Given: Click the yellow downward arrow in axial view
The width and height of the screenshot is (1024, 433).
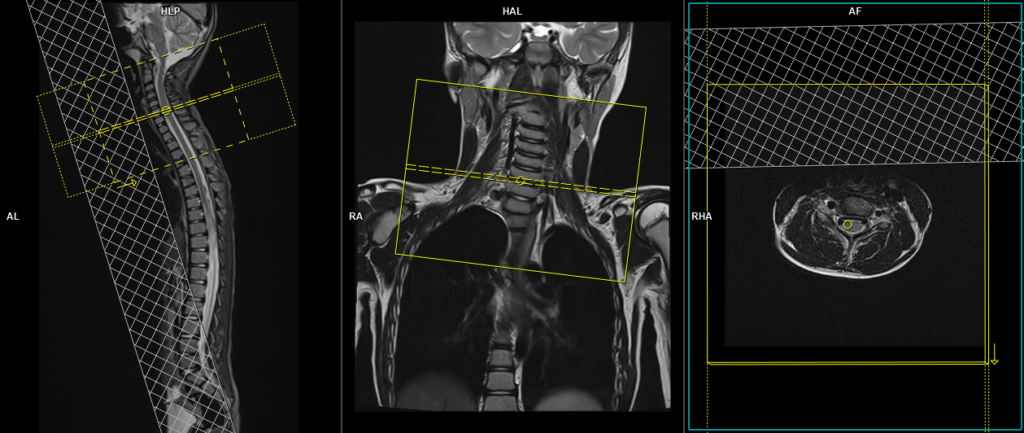Looking at the screenshot, I should pos(995,354).
